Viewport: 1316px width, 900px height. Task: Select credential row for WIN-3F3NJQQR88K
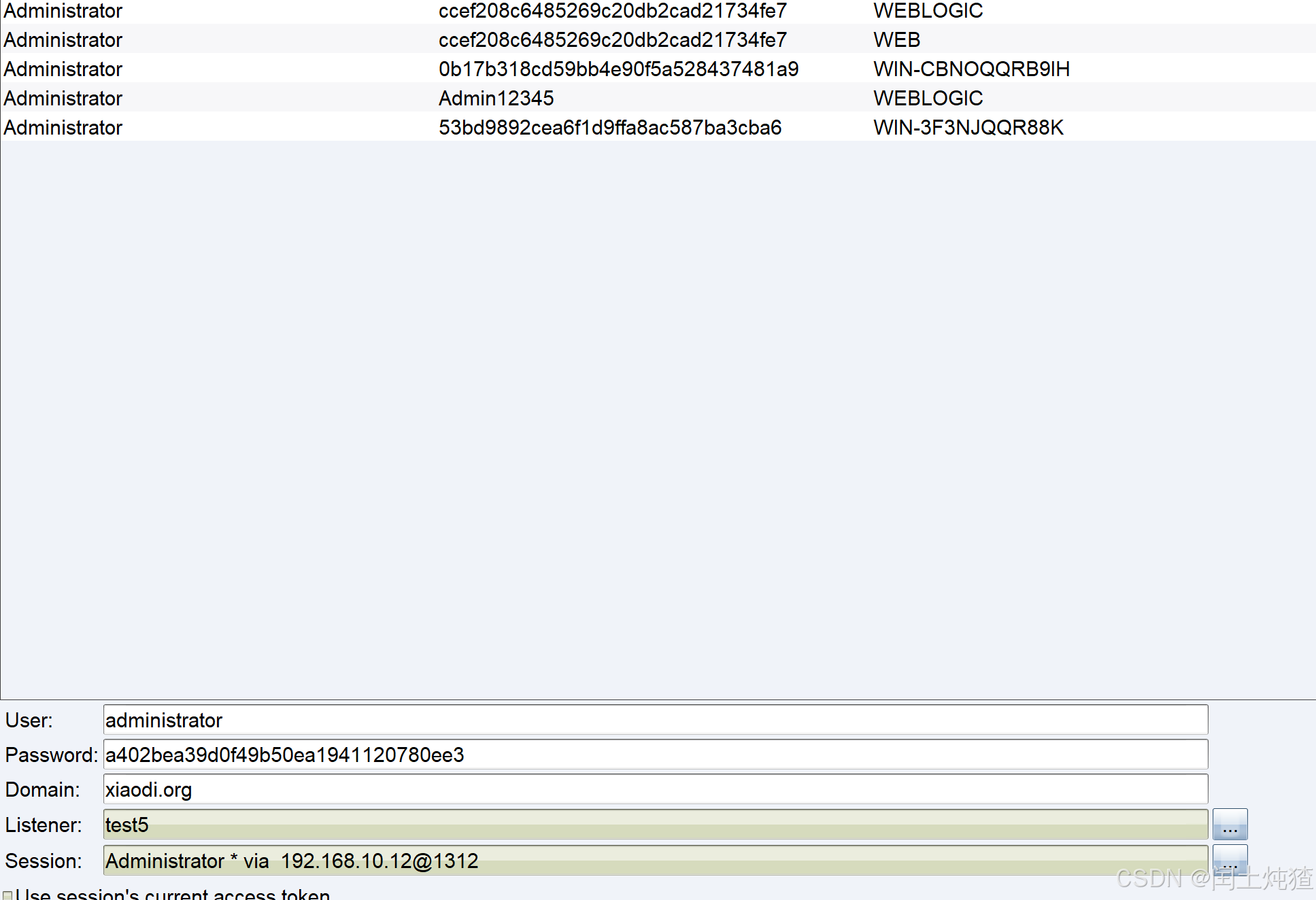[x=968, y=128]
